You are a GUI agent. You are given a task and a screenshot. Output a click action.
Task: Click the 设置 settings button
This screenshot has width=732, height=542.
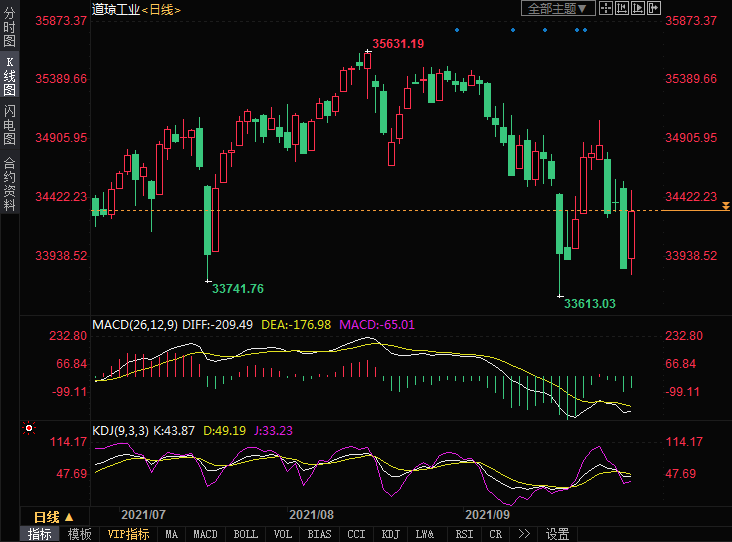click(558, 534)
